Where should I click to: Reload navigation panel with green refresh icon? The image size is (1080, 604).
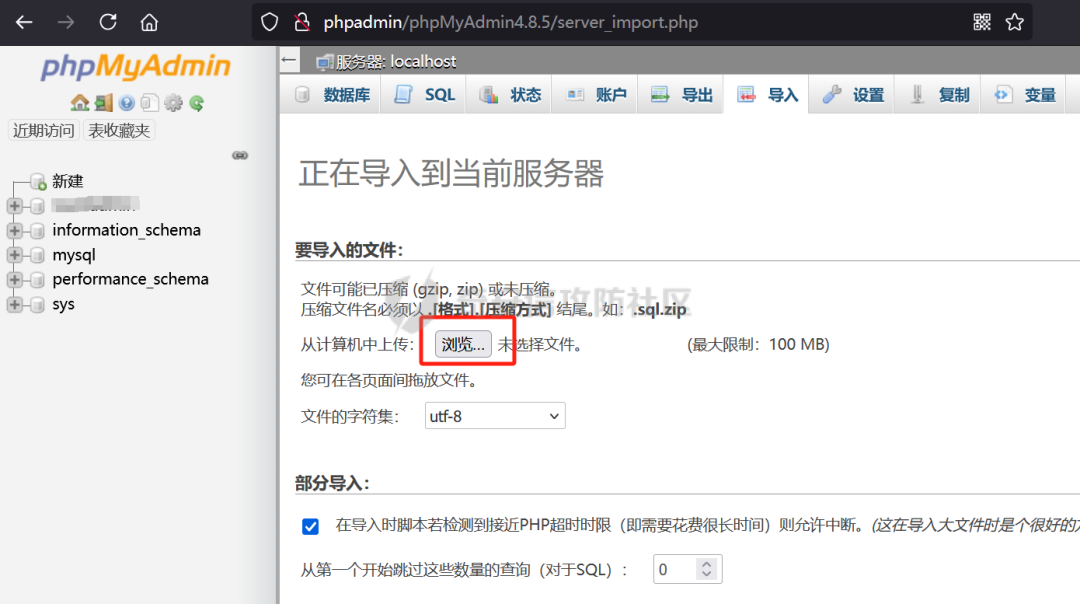[x=197, y=103]
